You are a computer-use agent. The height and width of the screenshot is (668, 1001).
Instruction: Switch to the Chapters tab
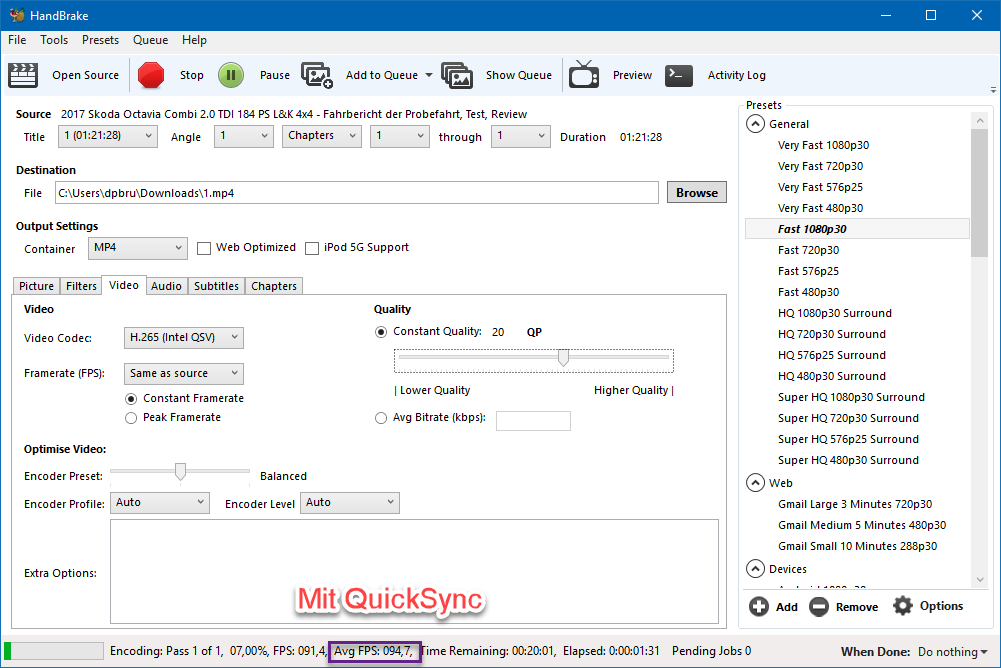pos(274,286)
